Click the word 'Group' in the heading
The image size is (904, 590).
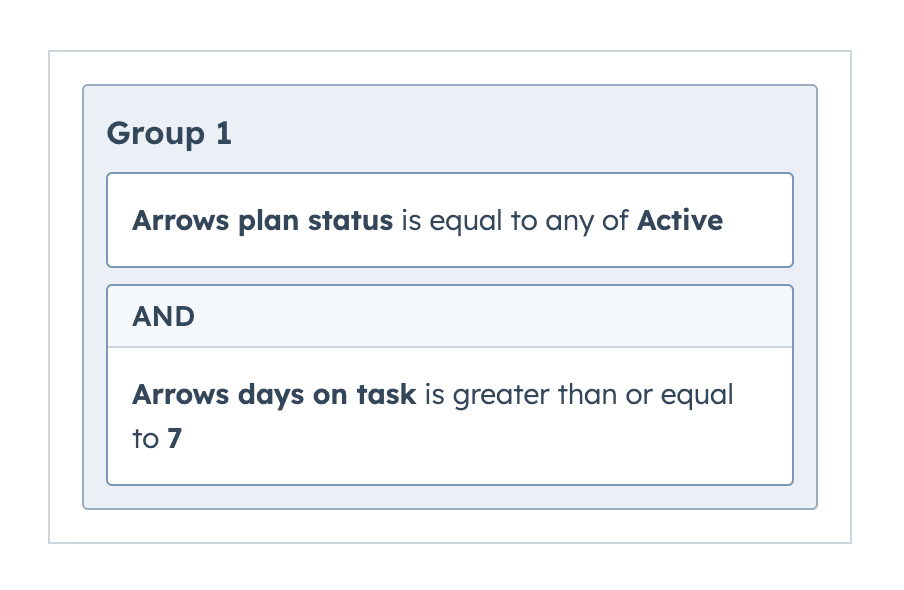(x=156, y=134)
